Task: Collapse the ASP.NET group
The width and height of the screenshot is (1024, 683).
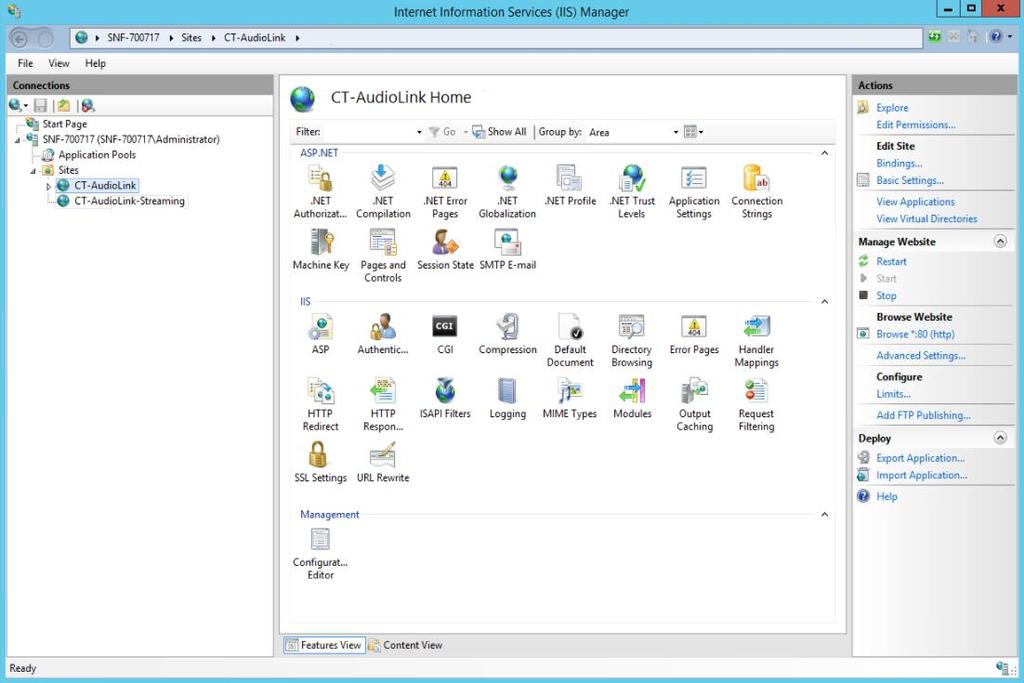Action: tap(824, 153)
